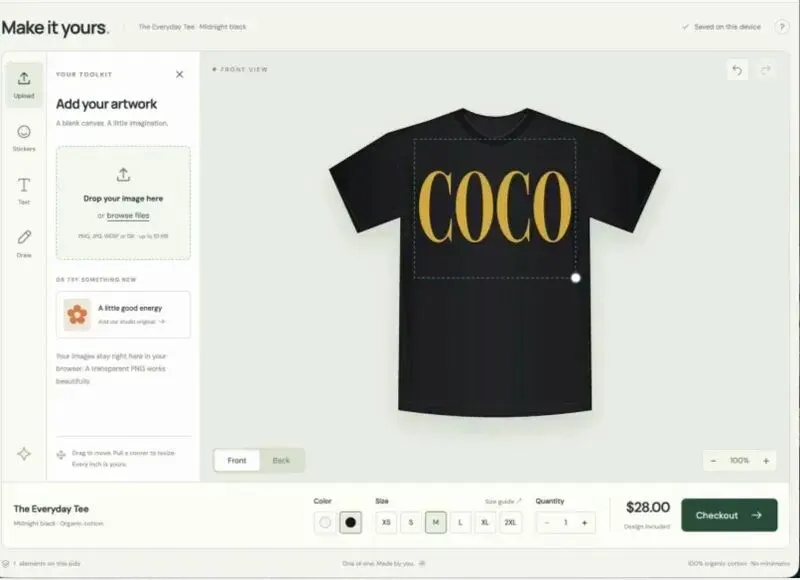This screenshot has width=800, height=580.
Task: Click the browse files link
Action: [128, 216]
